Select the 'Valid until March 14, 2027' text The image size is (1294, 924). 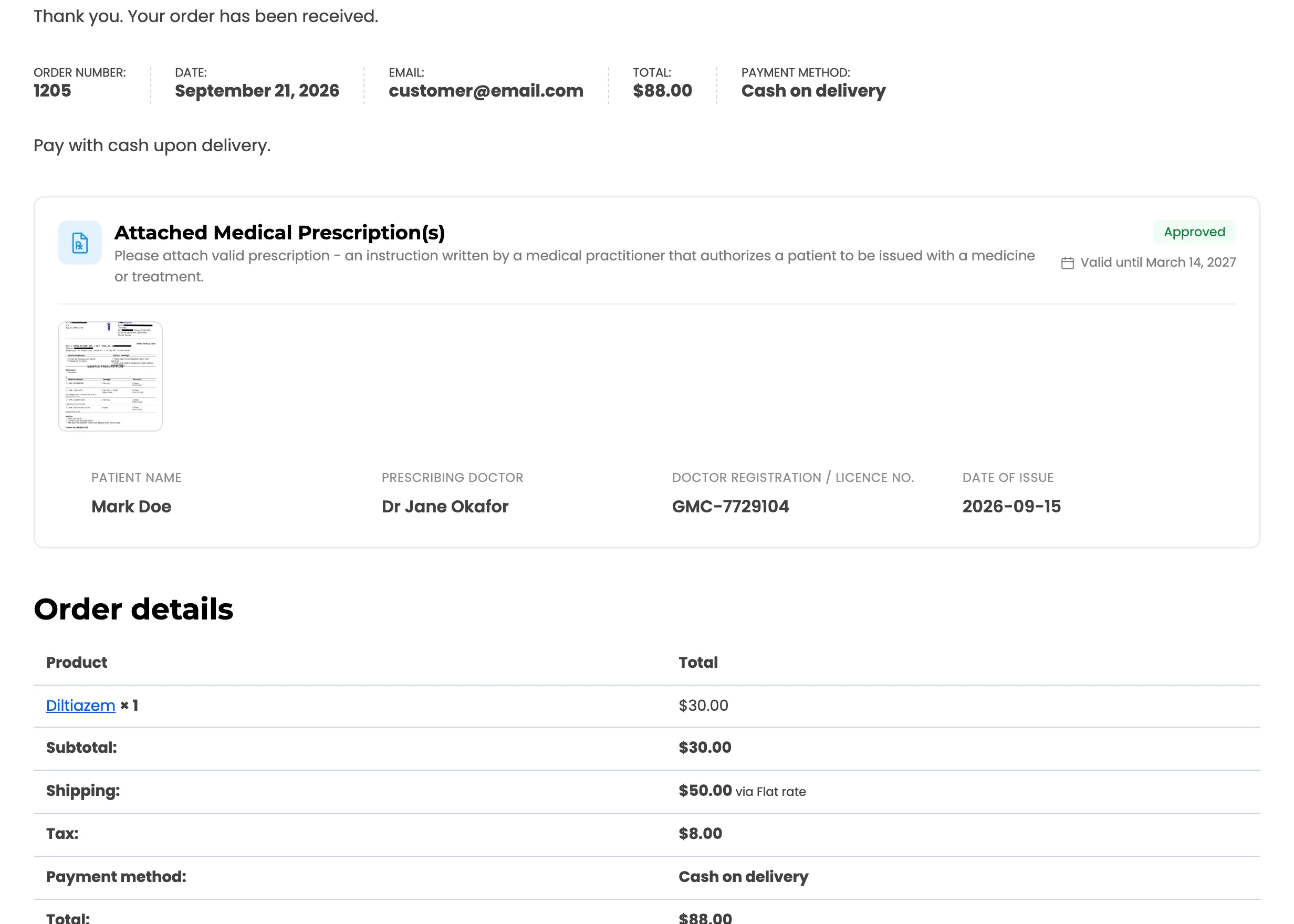pyautogui.click(x=1157, y=262)
